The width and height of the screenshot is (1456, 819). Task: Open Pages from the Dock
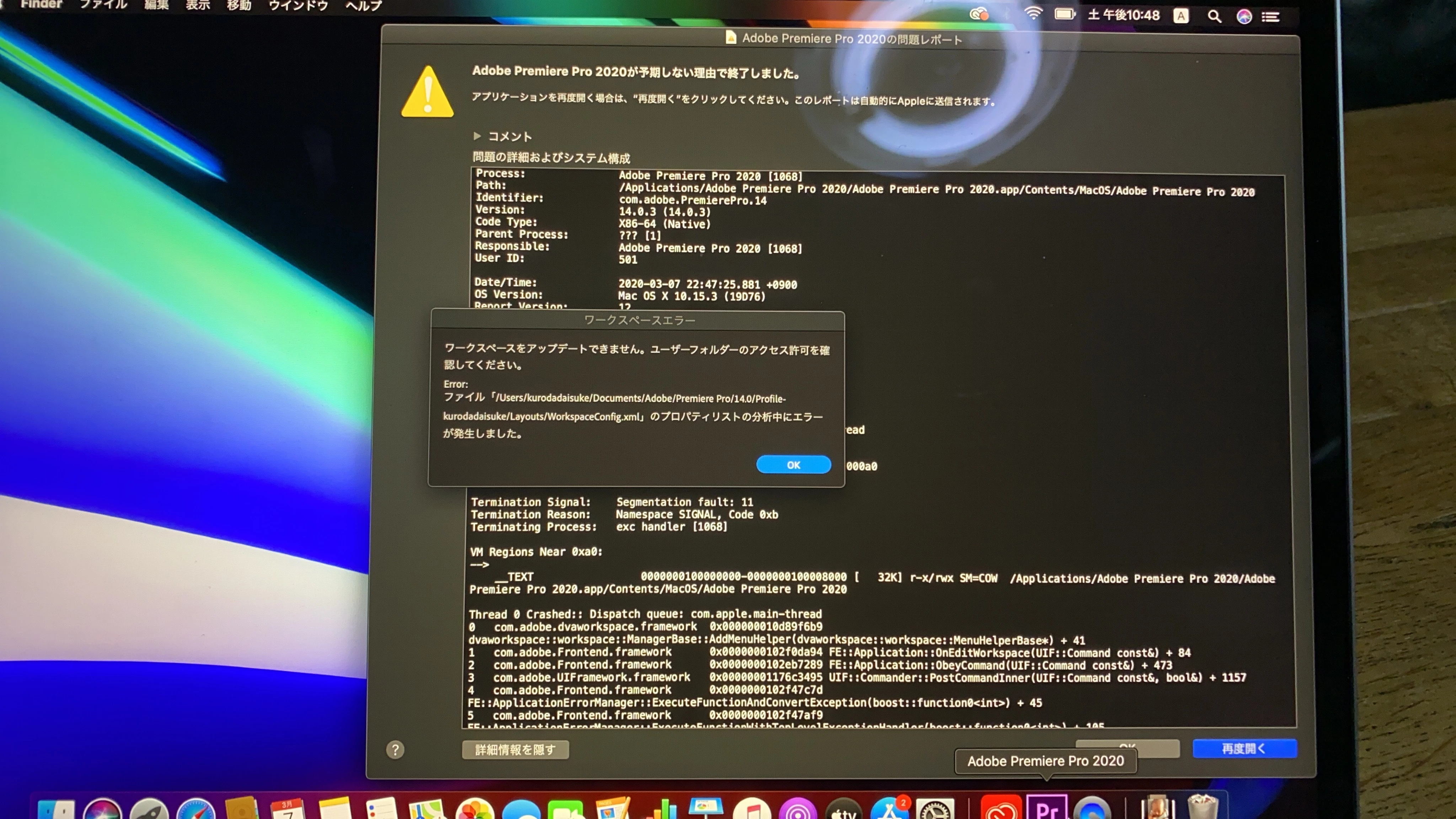click(x=613, y=808)
